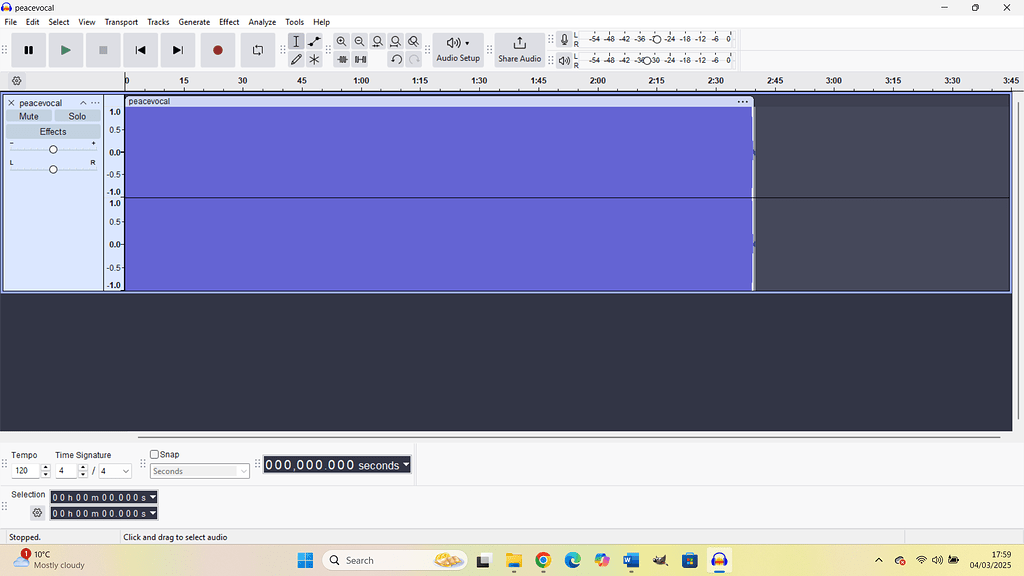This screenshot has width=1024, height=576.
Task: Solo the peacevocal track
Action: coord(77,115)
